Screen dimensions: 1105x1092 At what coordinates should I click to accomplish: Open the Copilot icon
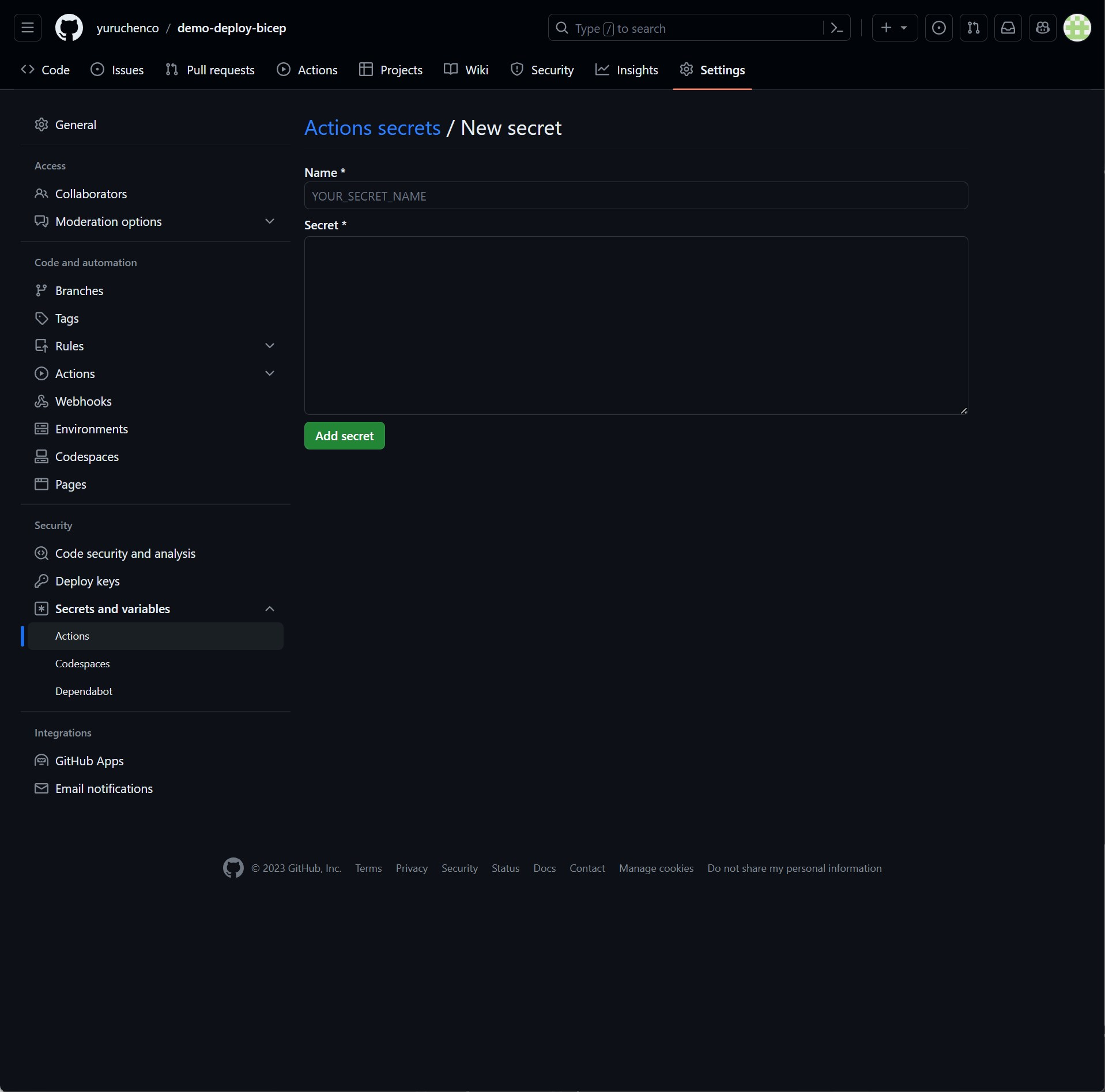point(1043,28)
